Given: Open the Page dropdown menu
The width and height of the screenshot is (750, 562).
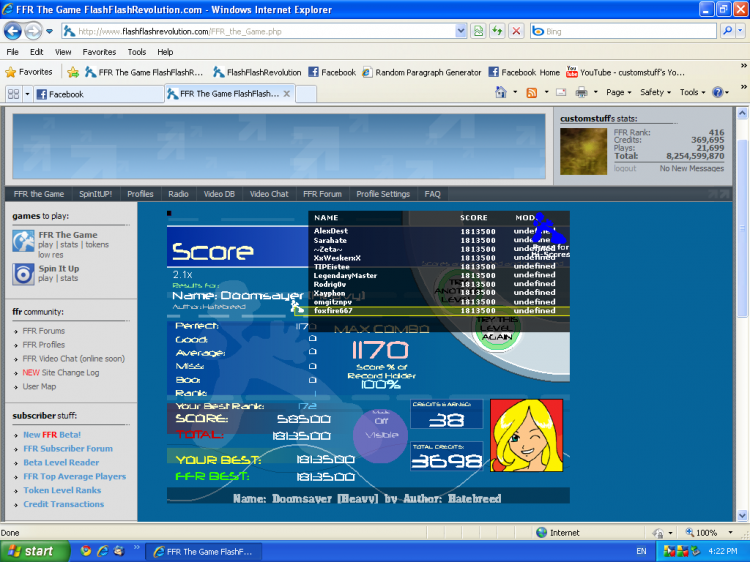Looking at the screenshot, I should [x=619, y=93].
